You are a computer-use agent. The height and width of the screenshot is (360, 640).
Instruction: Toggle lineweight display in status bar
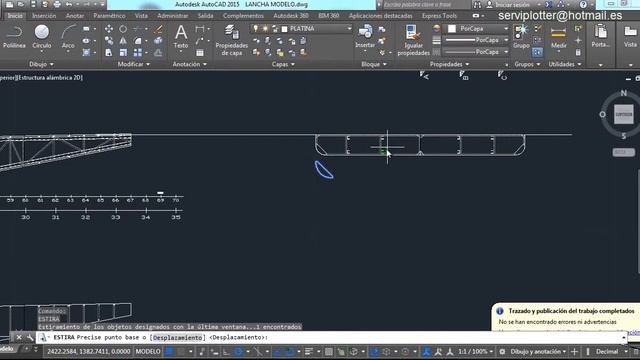click(x=309, y=351)
